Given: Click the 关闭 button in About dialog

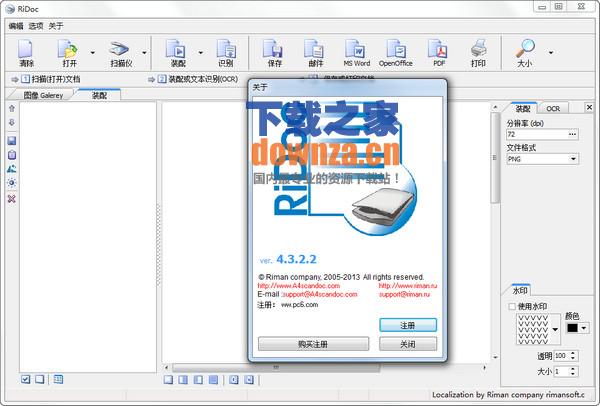Looking at the screenshot, I should pyautogui.click(x=408, y=344).
